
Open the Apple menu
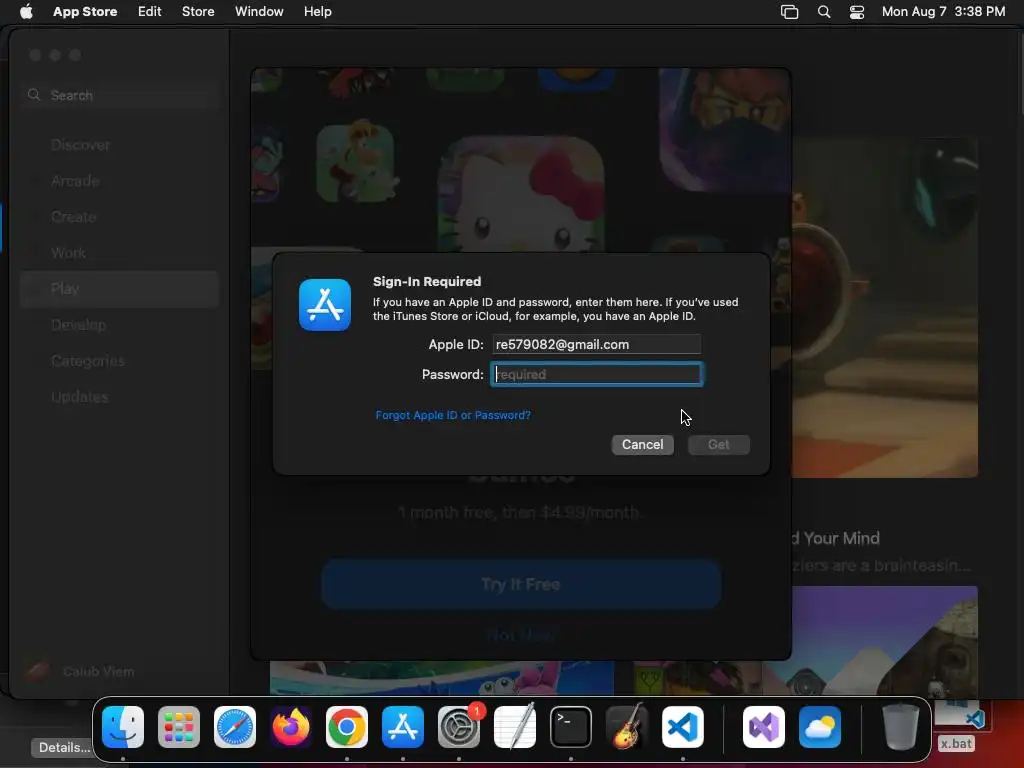[26, 11]
